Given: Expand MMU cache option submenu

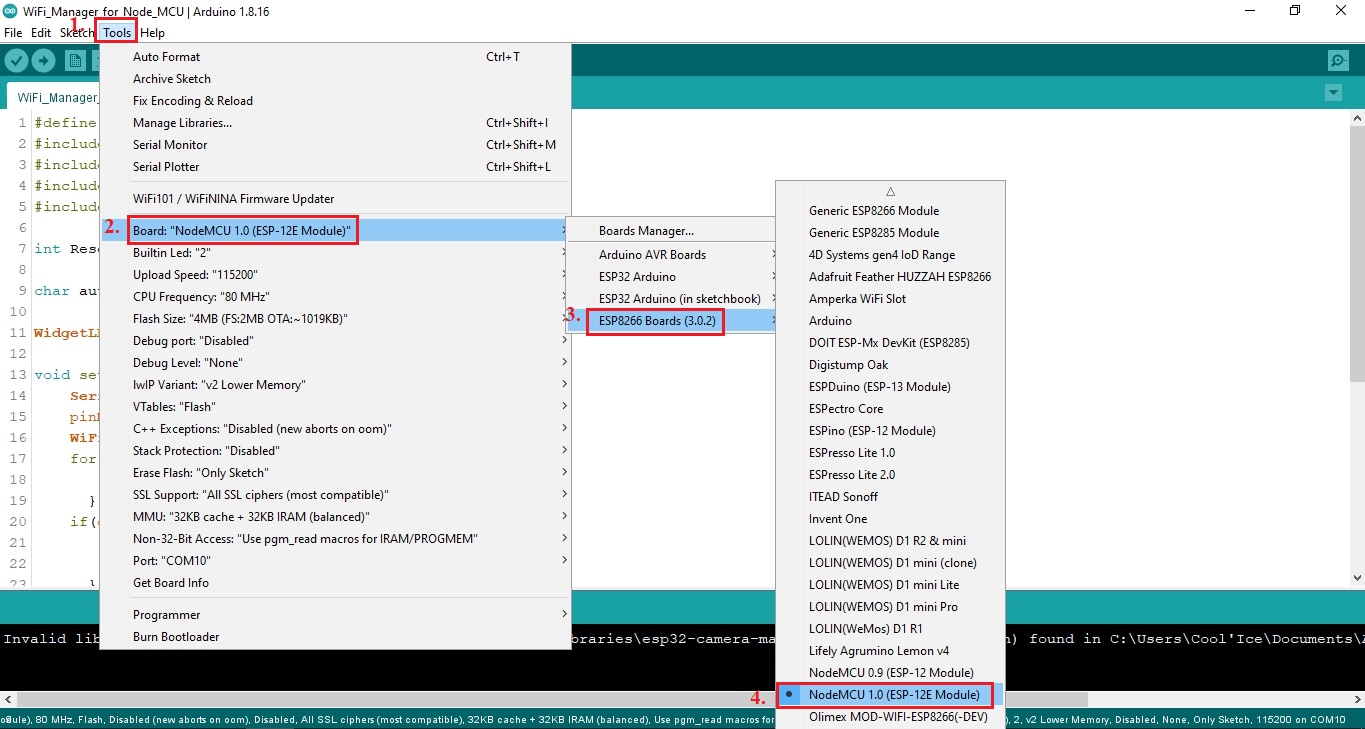Looking at the screenshot, I should coord(336,517).
